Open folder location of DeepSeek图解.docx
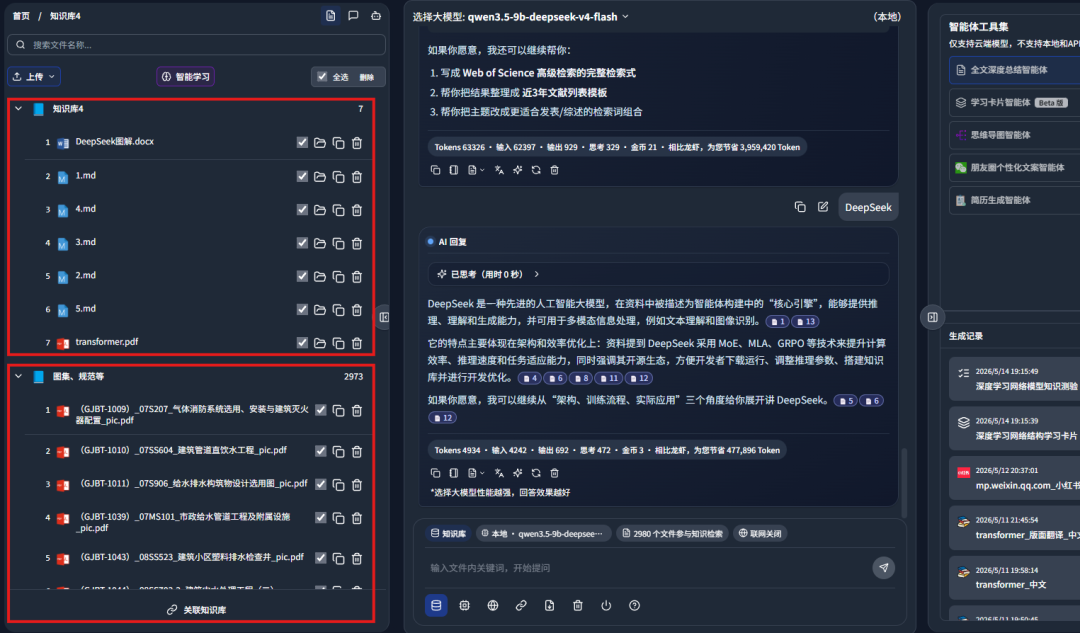Screen dimensions: 1080x633 [320, 143]
